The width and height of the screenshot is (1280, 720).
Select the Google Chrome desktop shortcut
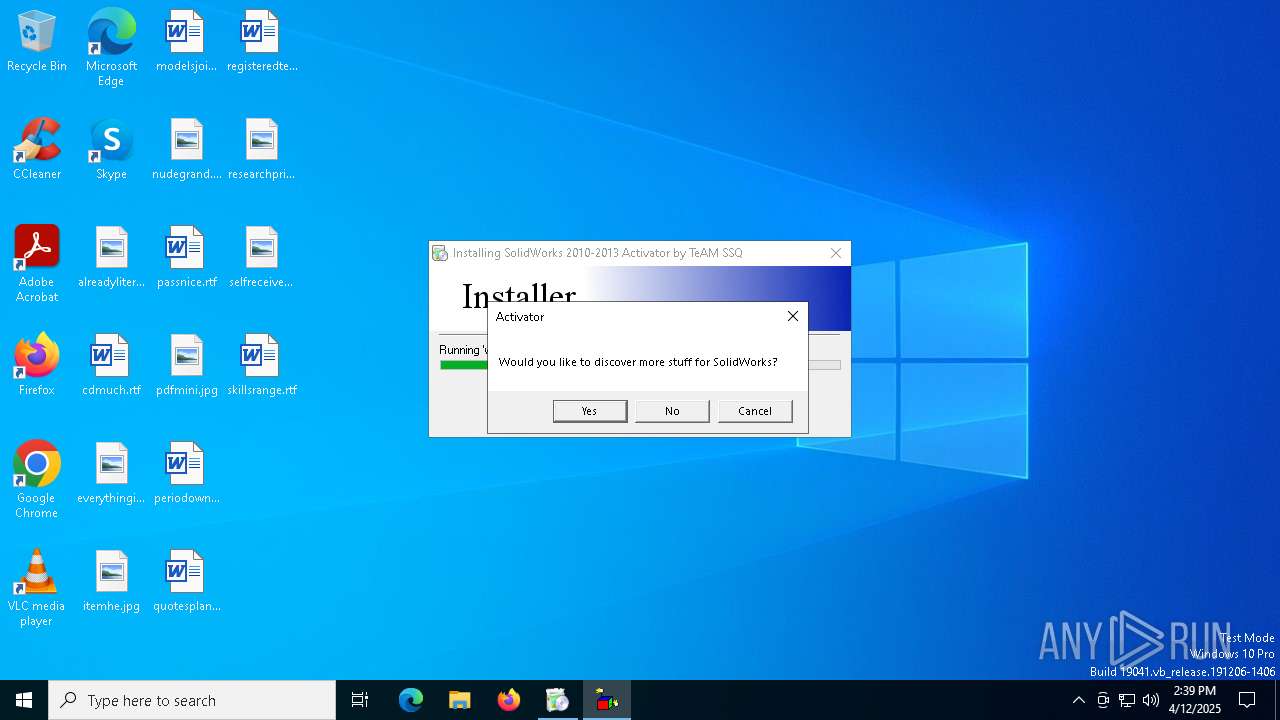[x=37, y=480]
